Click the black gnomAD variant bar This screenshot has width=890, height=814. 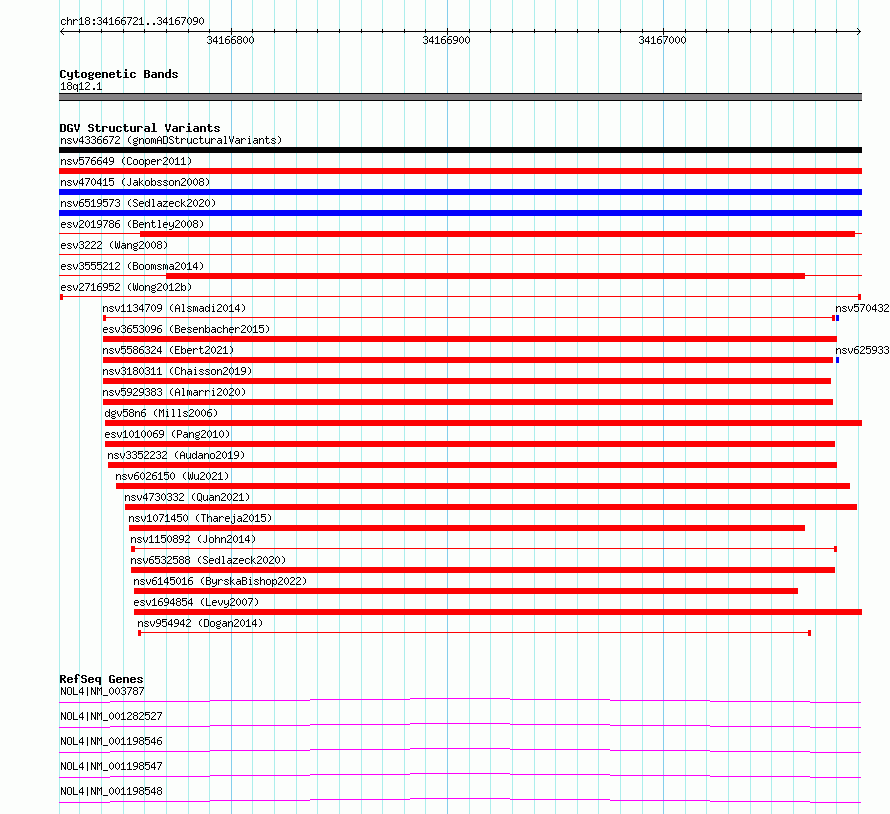pos(460,150)
